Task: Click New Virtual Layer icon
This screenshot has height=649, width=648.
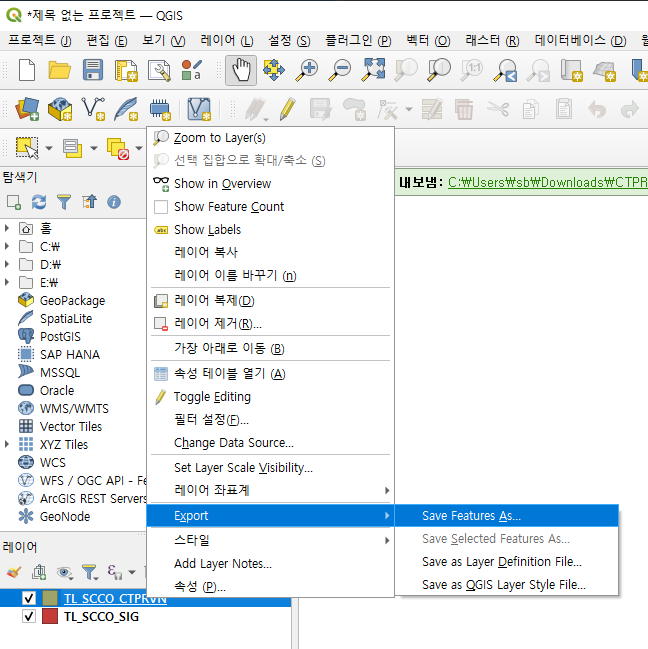Action: [x=199, y=109]
